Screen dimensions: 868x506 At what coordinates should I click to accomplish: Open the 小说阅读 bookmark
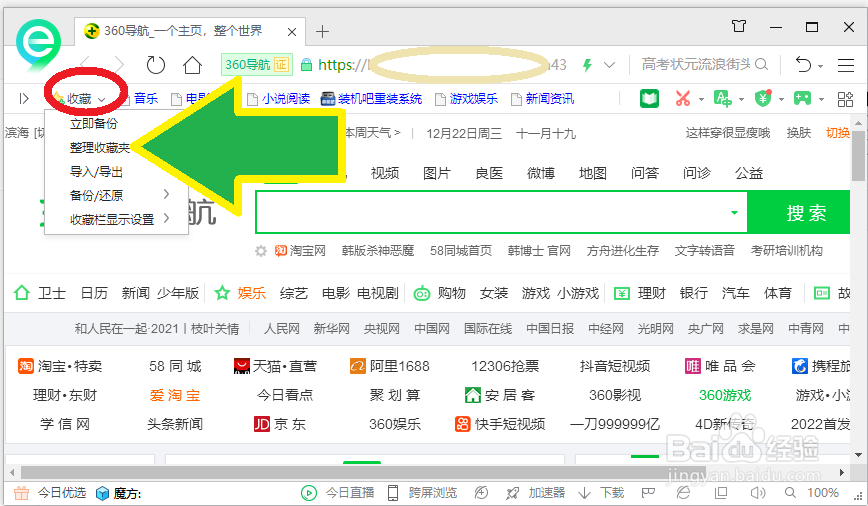(x=278, y=99)
